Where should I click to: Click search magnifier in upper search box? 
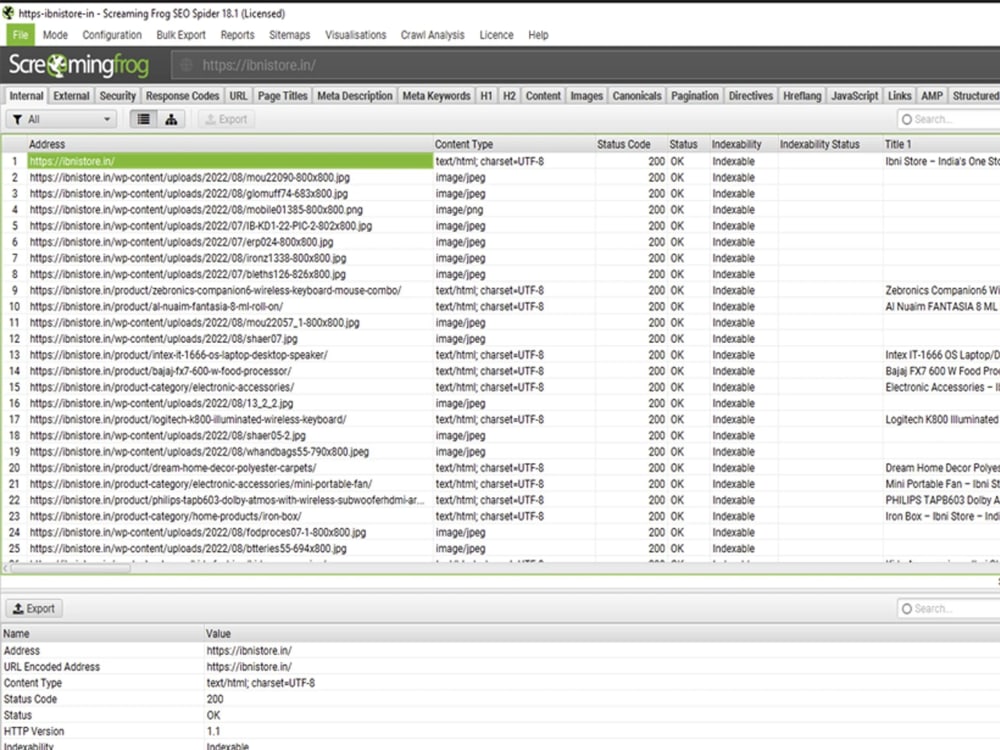click(906, 119)
